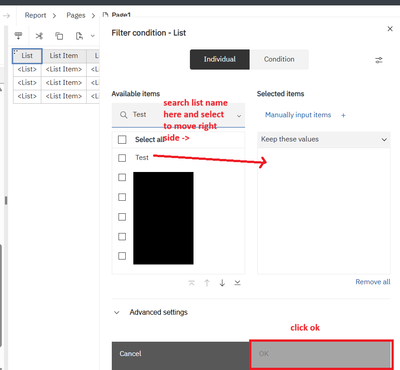Click the OK button
Screen dimensions: 400x370
click(x=321, y=354)
